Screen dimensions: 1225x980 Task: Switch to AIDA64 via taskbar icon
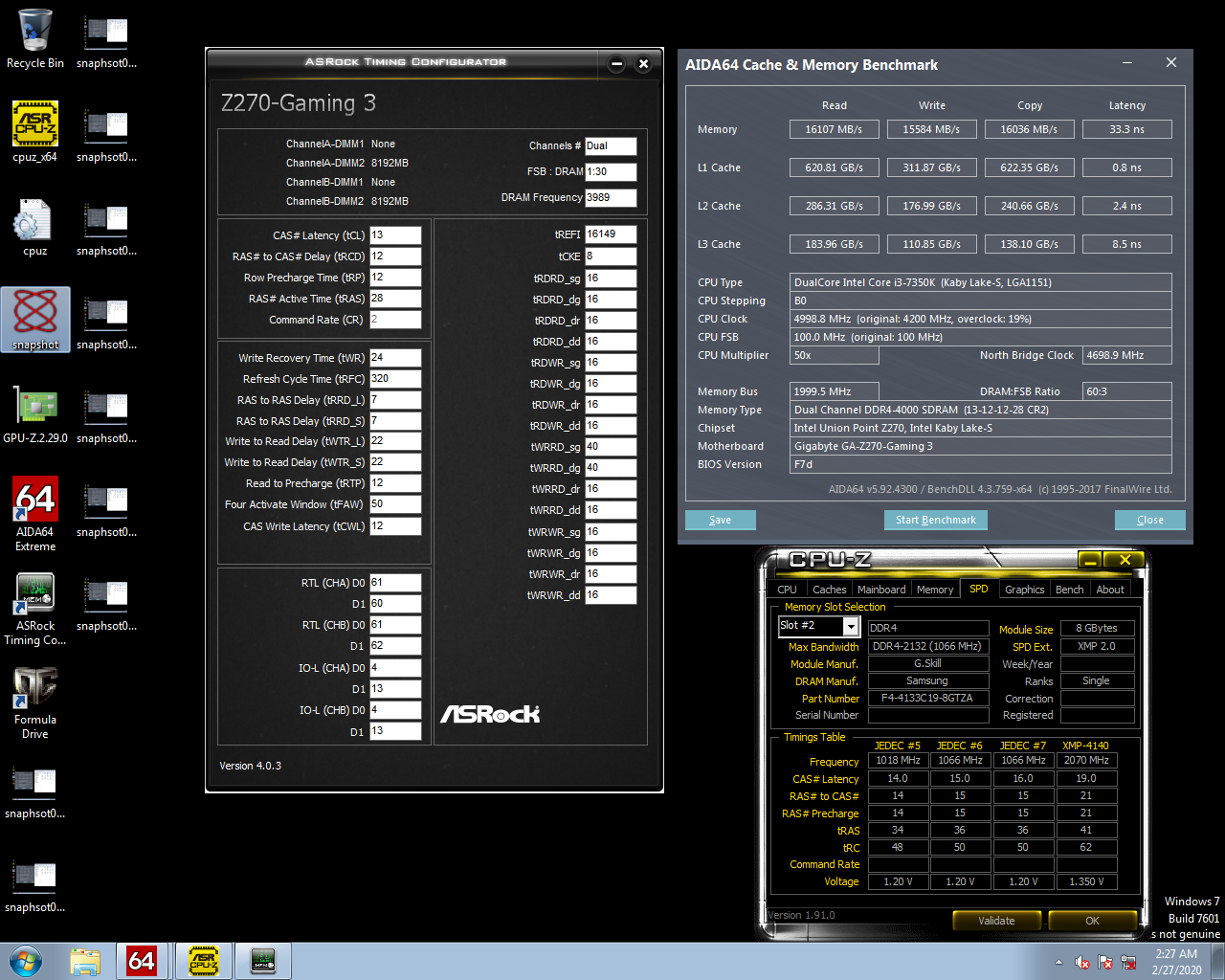pos(141,961)
